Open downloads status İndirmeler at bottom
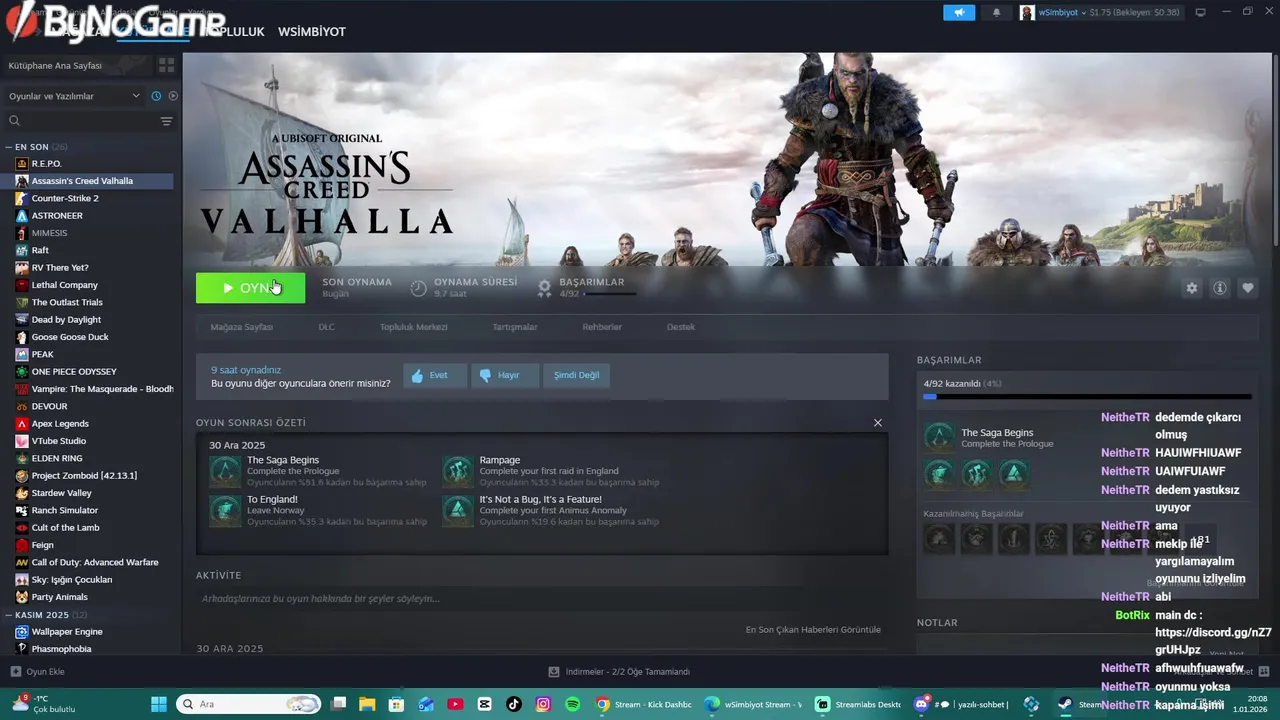1280x720 pixels. point(619,672)
